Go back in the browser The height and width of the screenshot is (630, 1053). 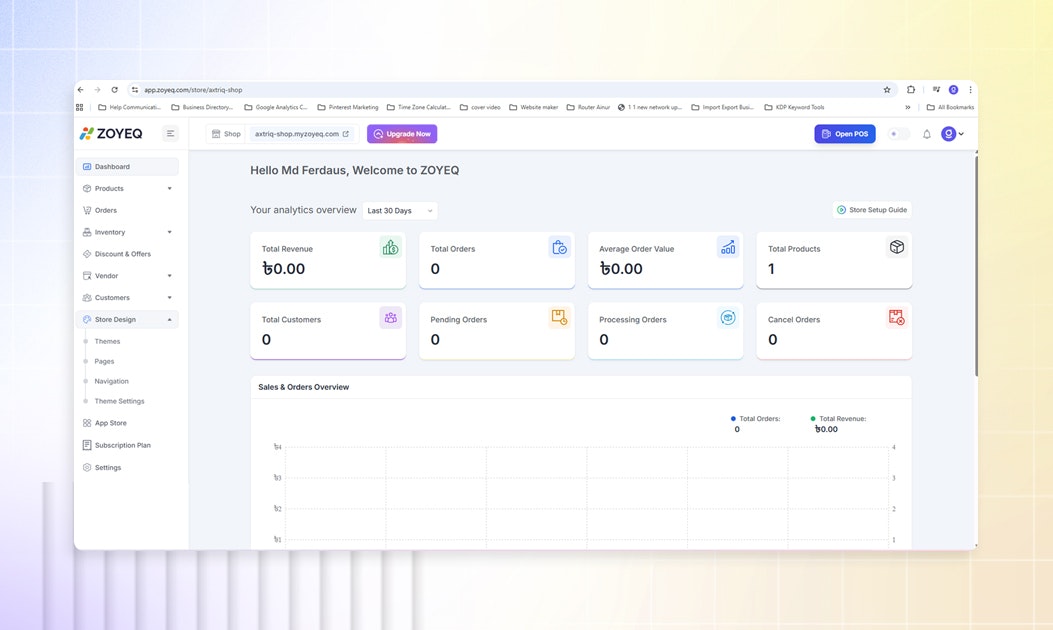click(x=81, y=90)
